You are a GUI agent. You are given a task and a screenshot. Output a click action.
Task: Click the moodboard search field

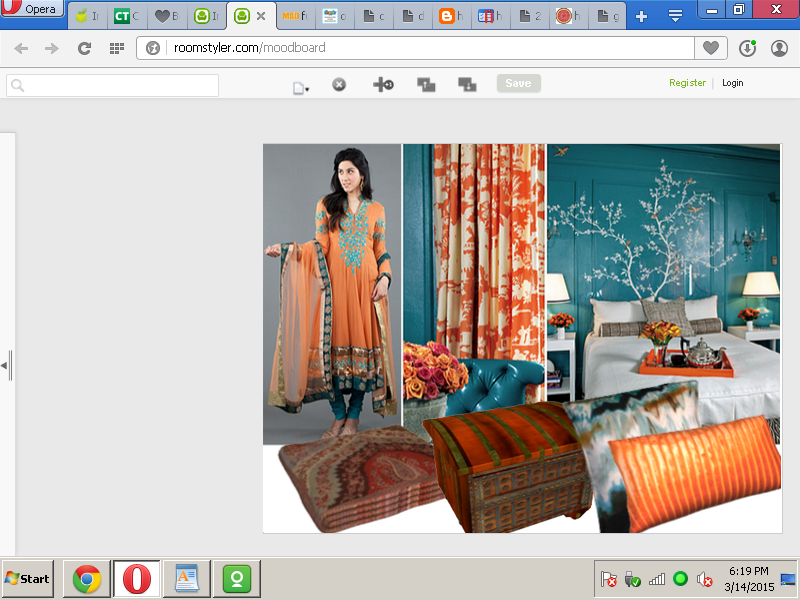tap(112, 86)
